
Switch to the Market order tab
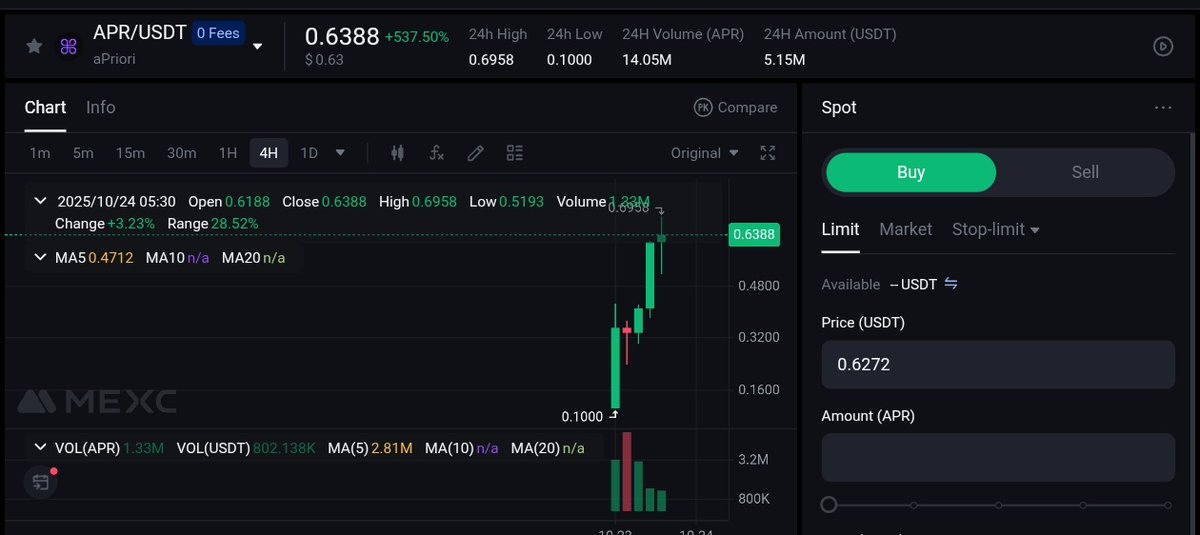click(906, 229)
